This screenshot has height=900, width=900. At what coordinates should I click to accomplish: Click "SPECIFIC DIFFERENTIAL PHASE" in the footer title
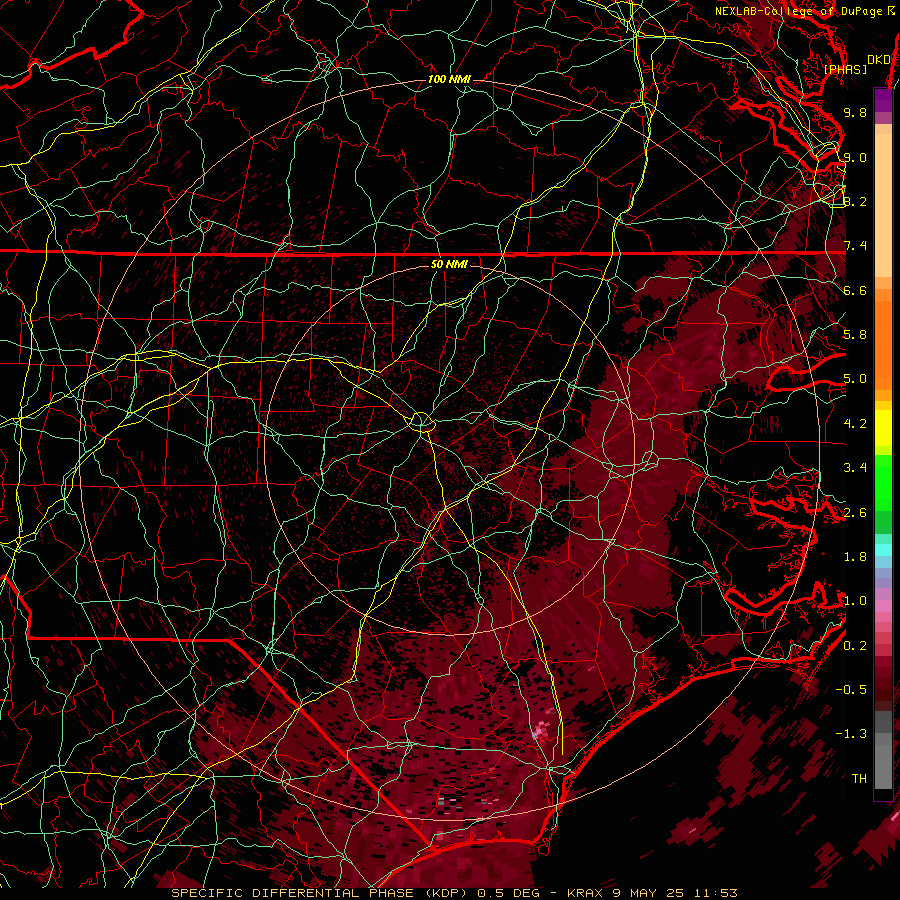pos(292,893)
